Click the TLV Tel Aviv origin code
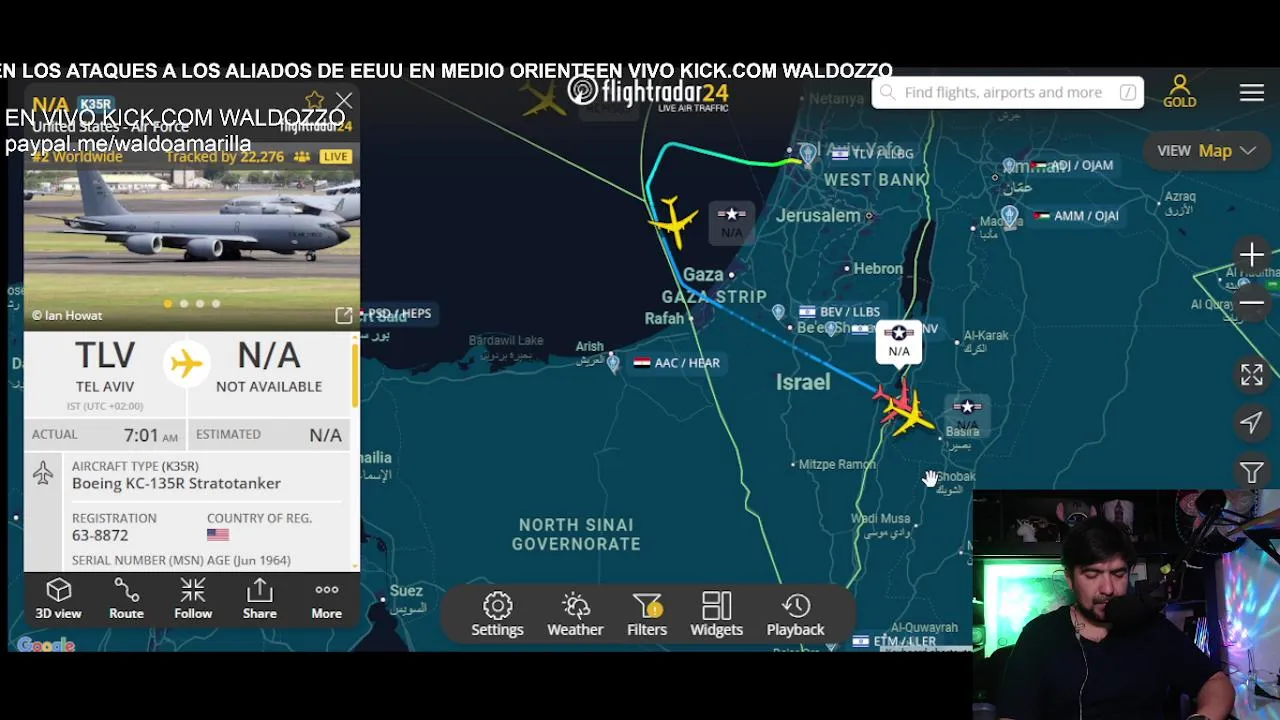The width and height of the screenshot is (1280, 720). (105, 355)
